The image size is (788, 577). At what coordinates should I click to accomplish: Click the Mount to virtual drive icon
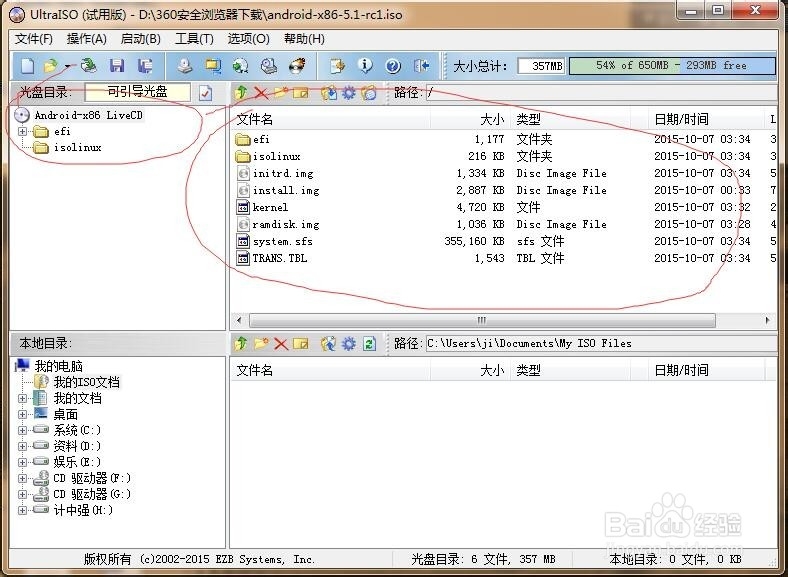pyautogui.click(x=269, y=66)
